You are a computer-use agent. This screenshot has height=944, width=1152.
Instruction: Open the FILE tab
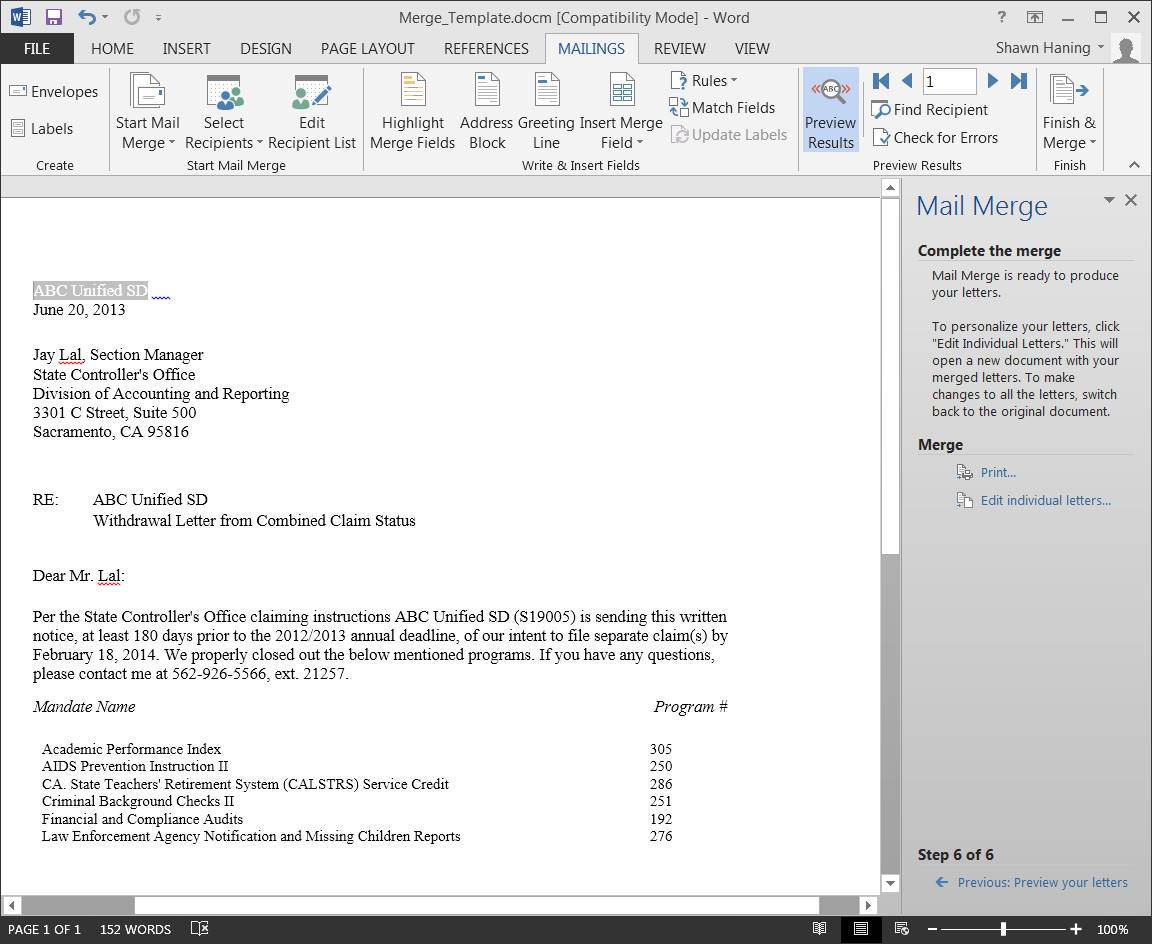click(x=37, y=48)
